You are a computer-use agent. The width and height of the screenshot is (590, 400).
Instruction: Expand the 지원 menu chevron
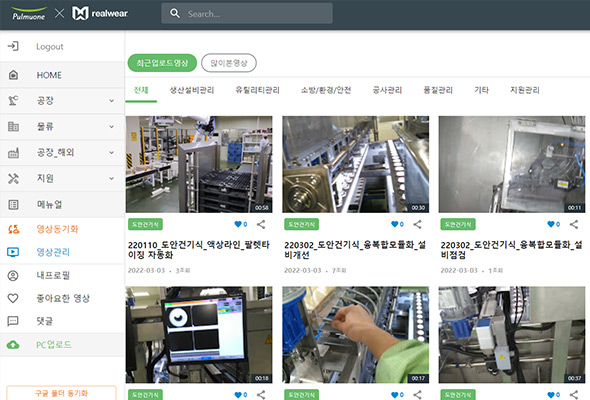tap(111, 178)
